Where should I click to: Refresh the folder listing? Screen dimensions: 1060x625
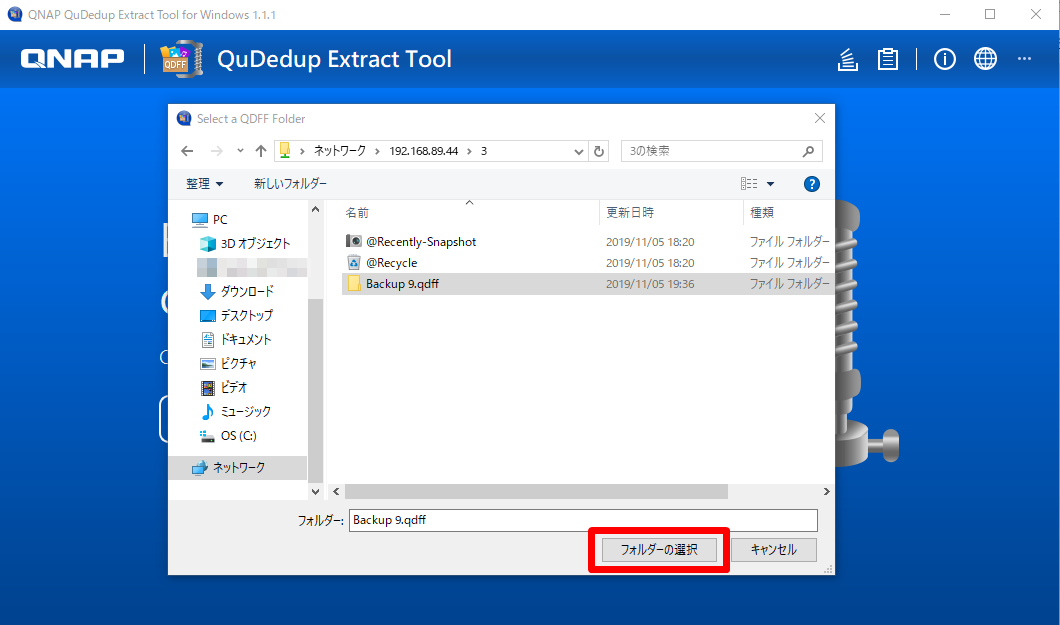(x=598, y=151)
